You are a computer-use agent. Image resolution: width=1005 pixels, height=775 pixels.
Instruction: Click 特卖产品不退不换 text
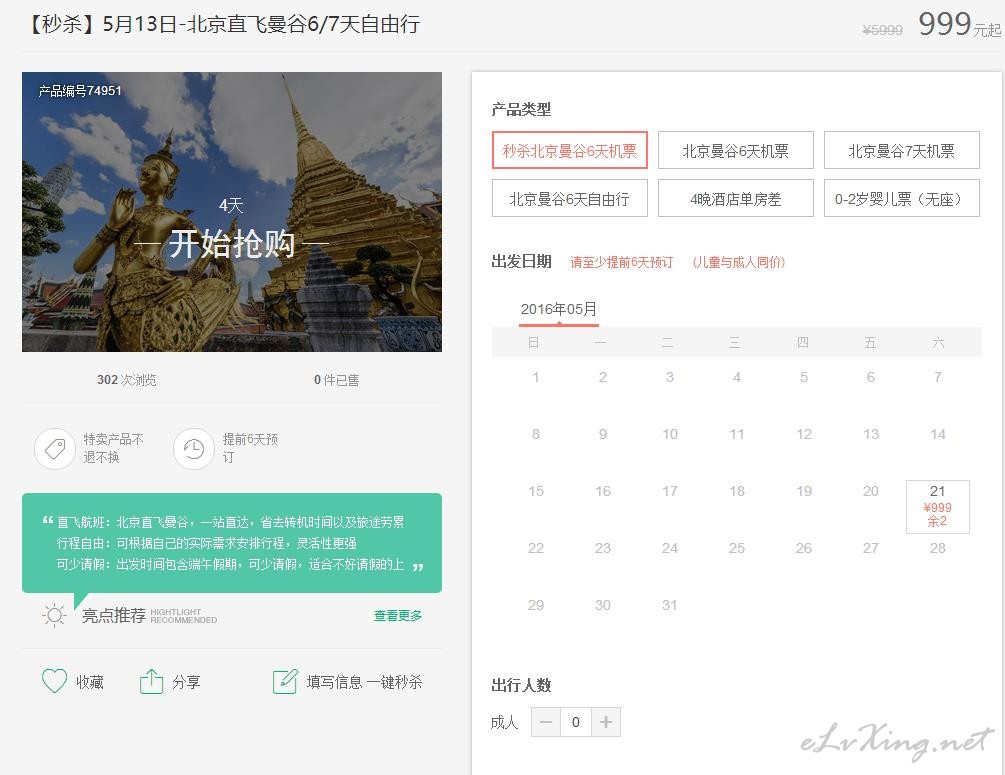pos(113,448)
